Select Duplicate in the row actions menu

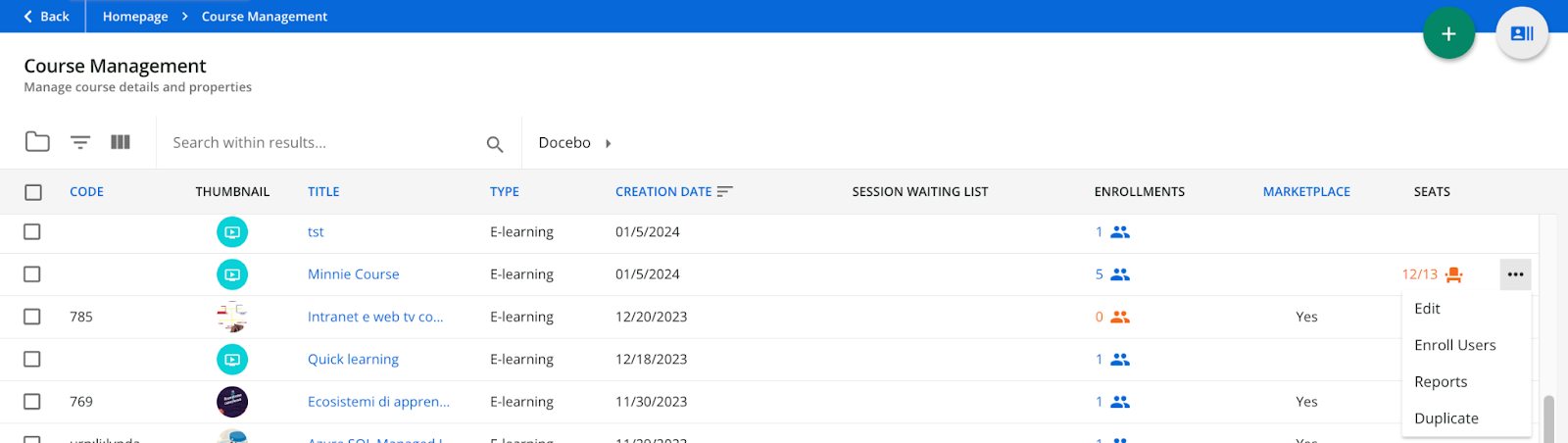(1445, 418)
